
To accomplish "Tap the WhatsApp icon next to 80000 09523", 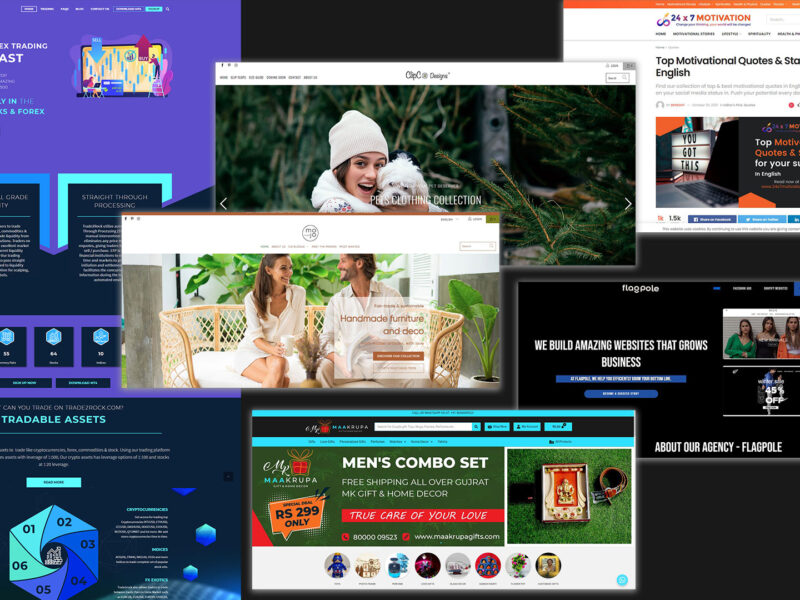I will click(346, 537).
